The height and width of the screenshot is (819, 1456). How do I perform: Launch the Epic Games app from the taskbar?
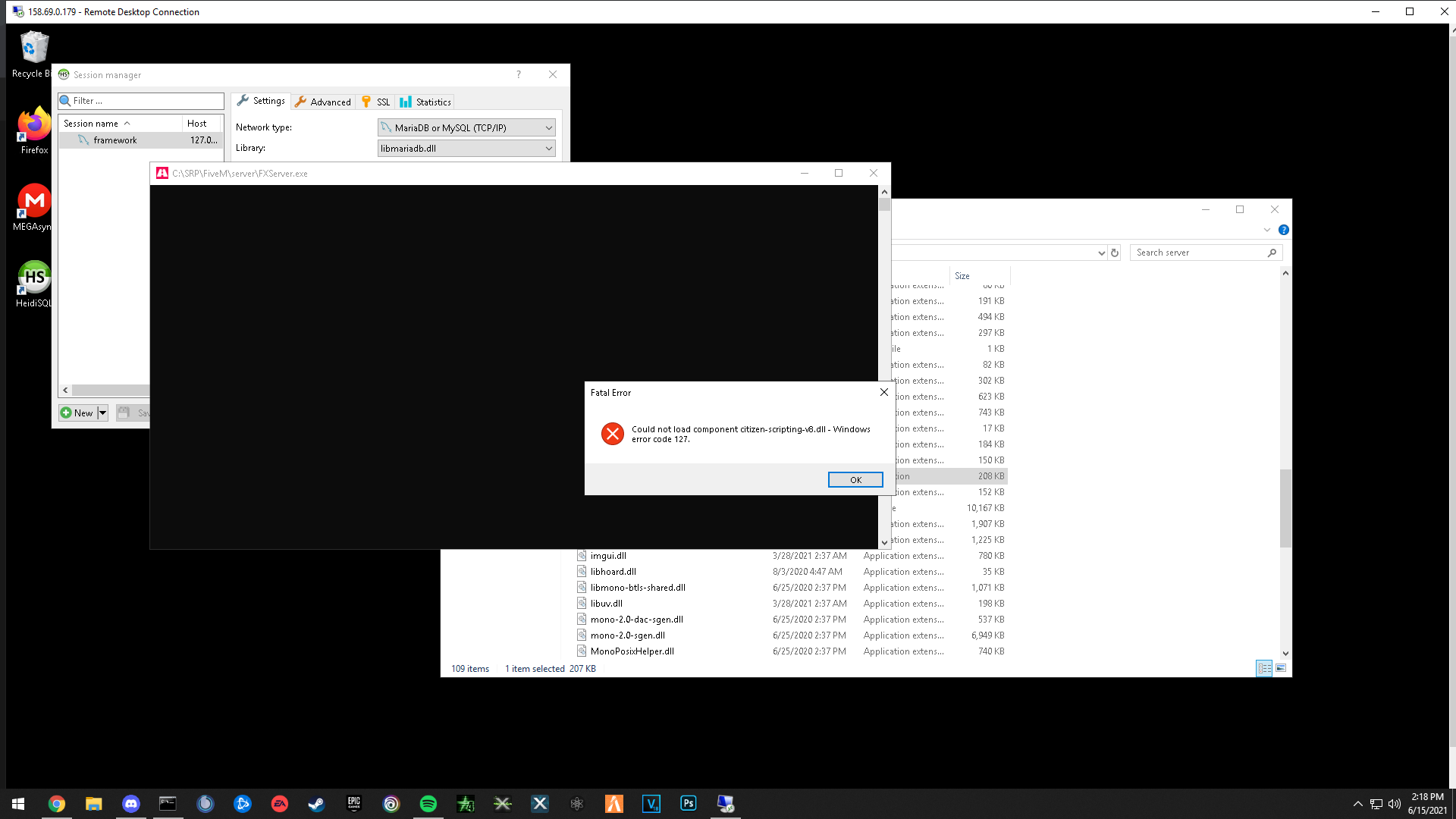pyautogui.click(x=354, y=803)
